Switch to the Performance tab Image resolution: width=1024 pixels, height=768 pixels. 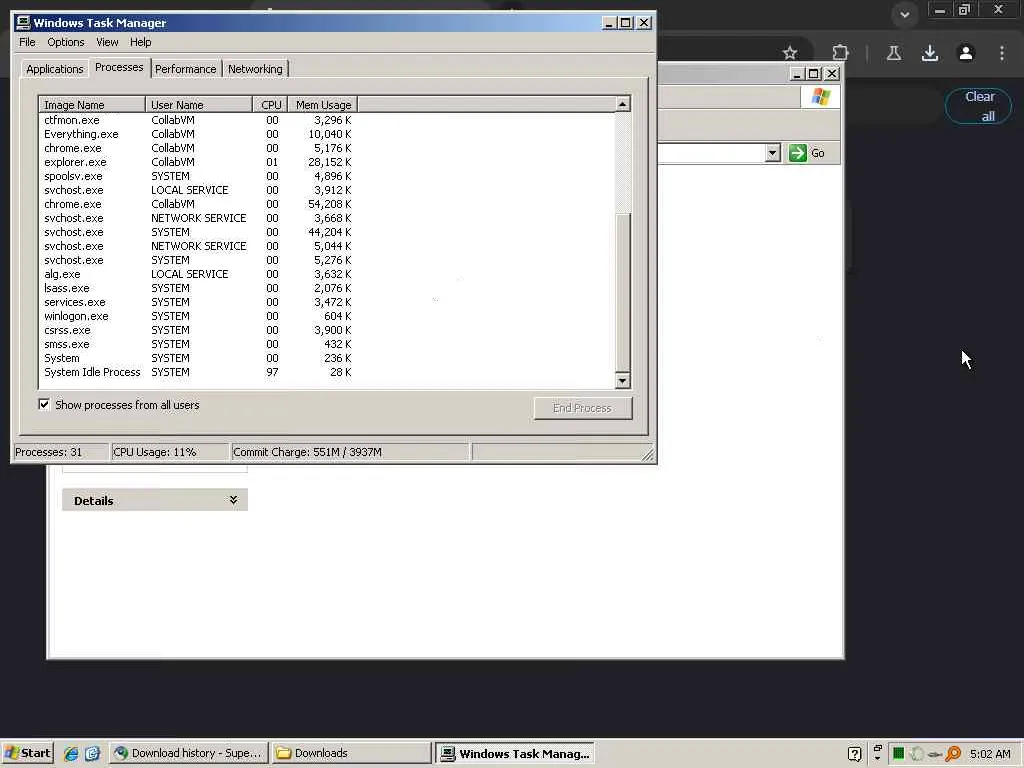pyautogui.click(x=185, y=69)
